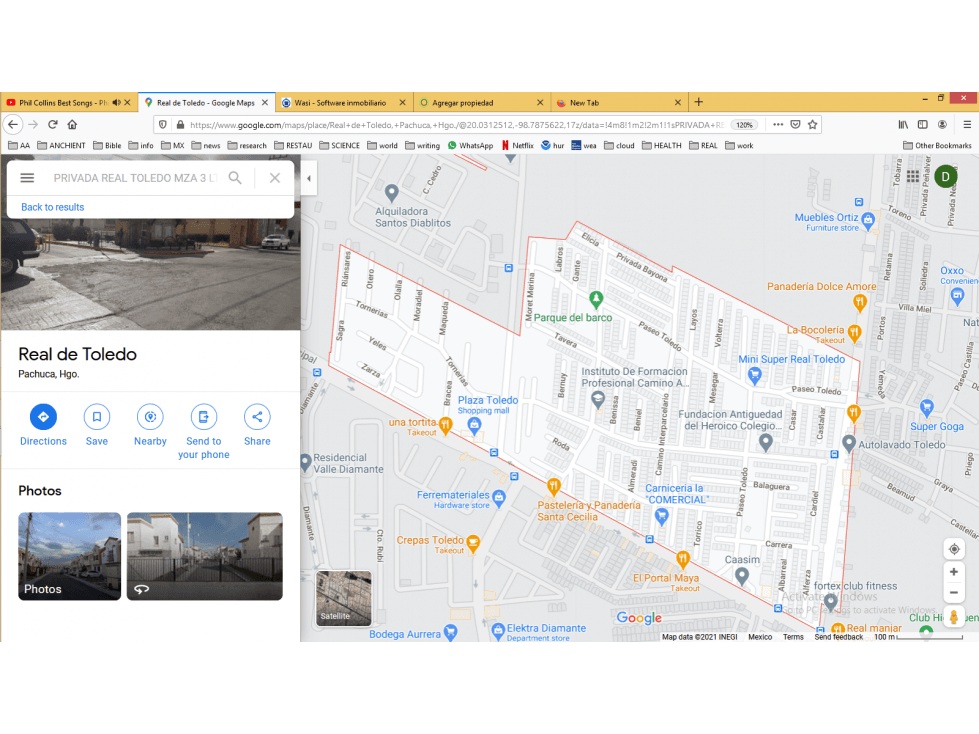Screen dimensions: 979x734
Task: Click the Back to results link
Action: 52,207
